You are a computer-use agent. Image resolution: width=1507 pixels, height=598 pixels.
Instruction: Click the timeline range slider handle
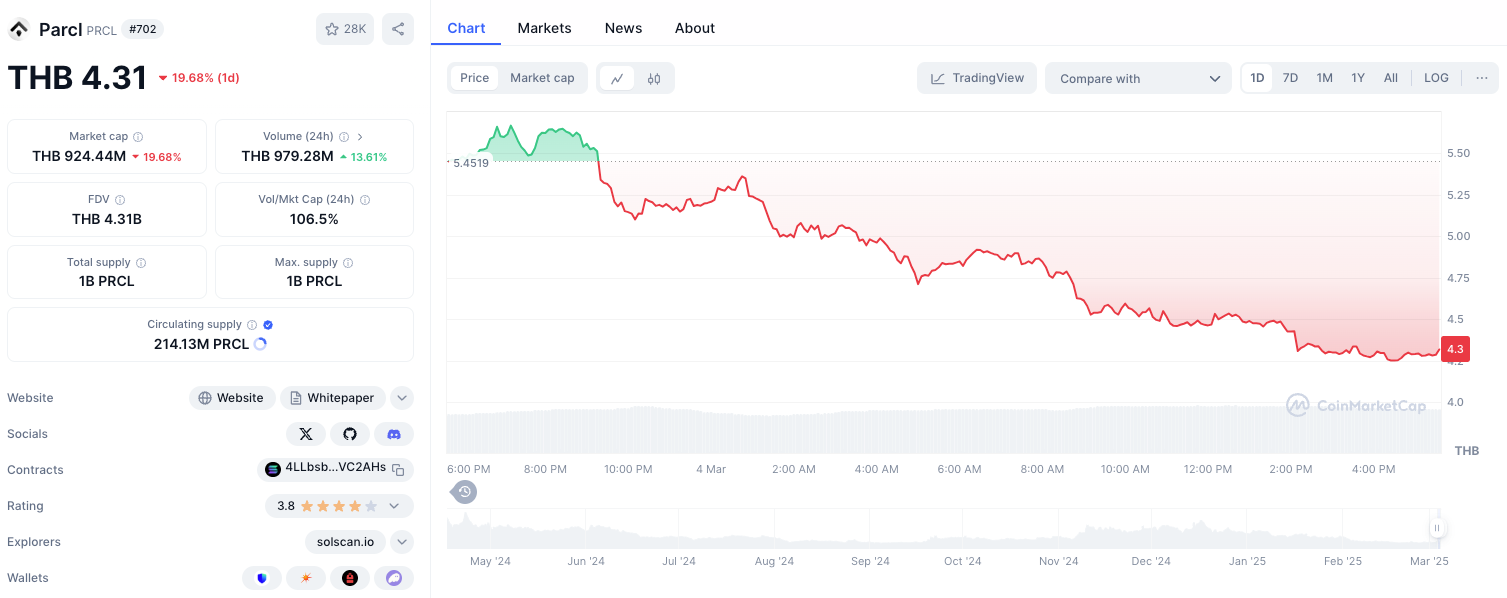pyautogui.click(x=1437, y=528)
